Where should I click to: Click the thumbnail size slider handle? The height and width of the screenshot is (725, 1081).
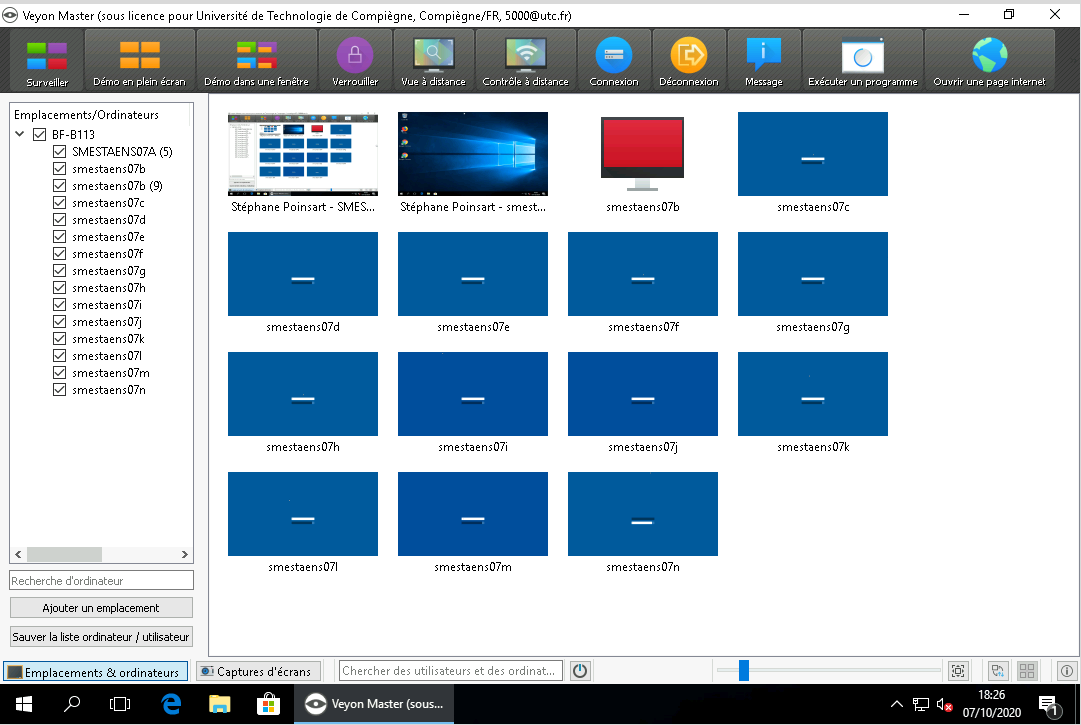tap(743, 670)
